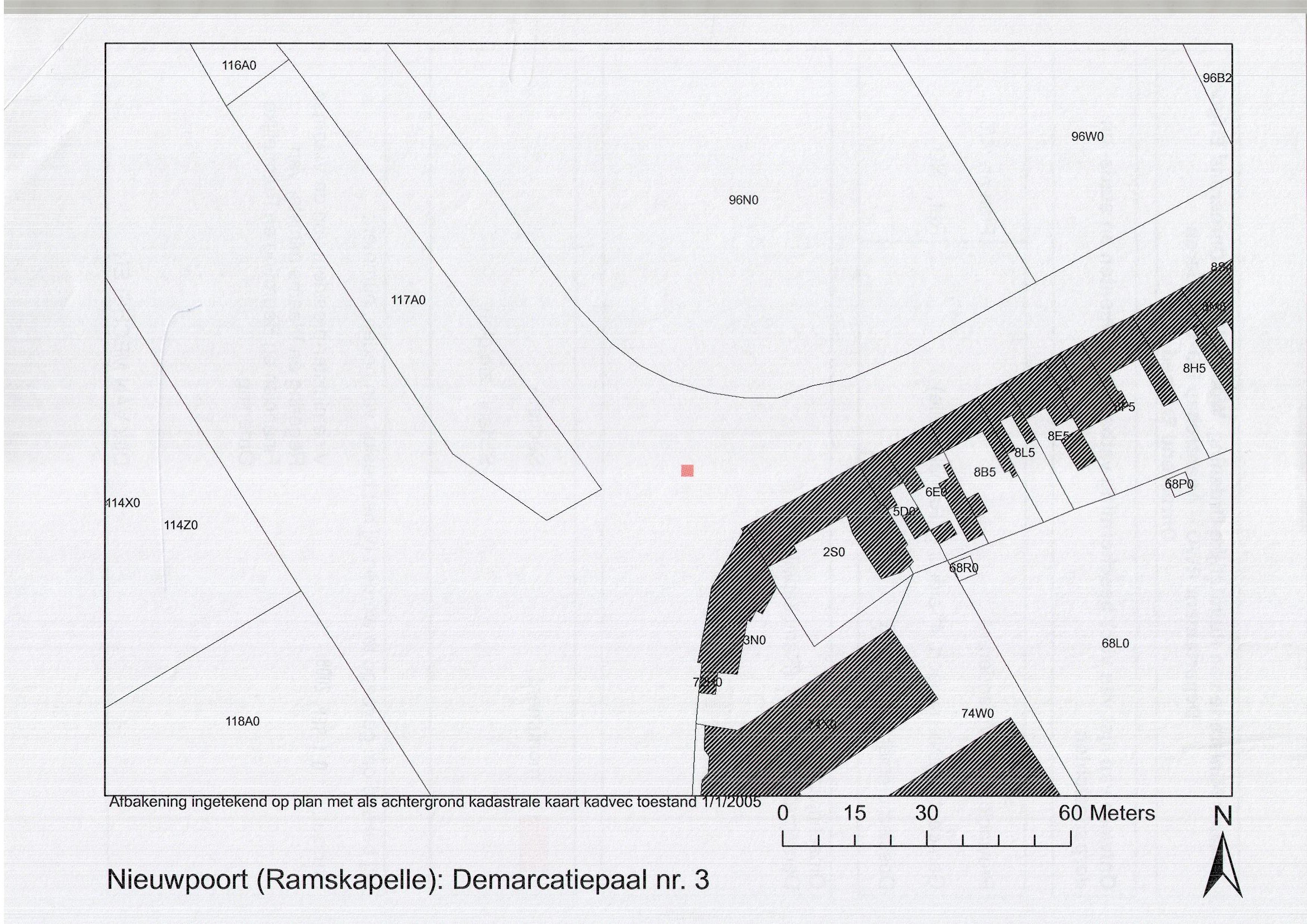Click parcel label 96B2
This screenshot has height=924, width=1307.
tap(1217, 79)
